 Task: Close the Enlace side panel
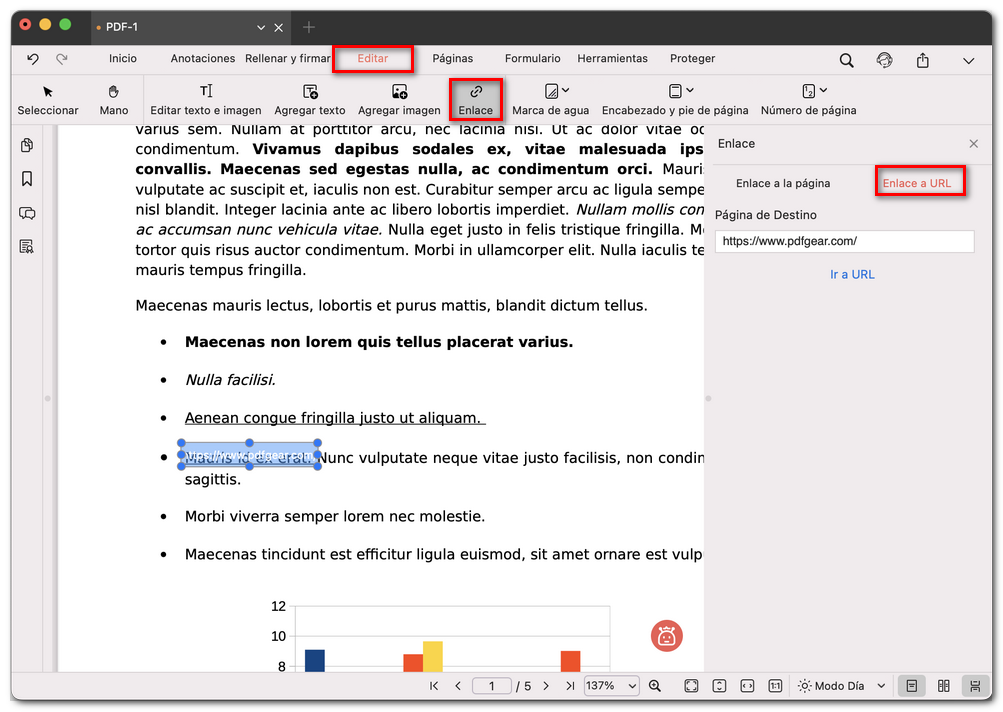(973, 144)
